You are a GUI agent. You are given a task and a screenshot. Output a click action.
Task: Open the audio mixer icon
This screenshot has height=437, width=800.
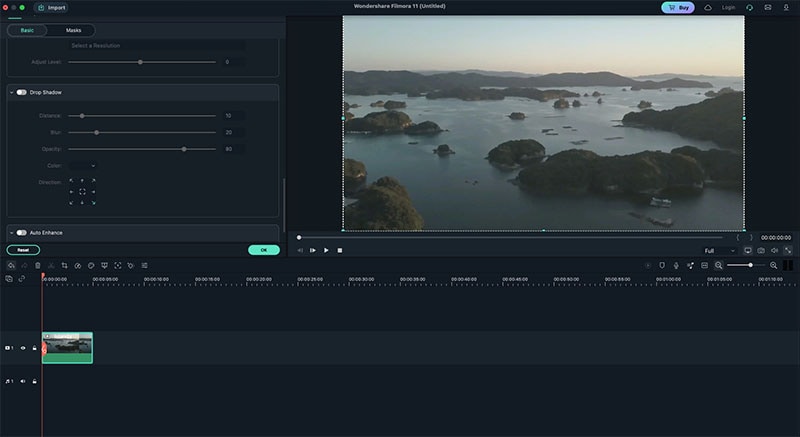coord(690,265)
